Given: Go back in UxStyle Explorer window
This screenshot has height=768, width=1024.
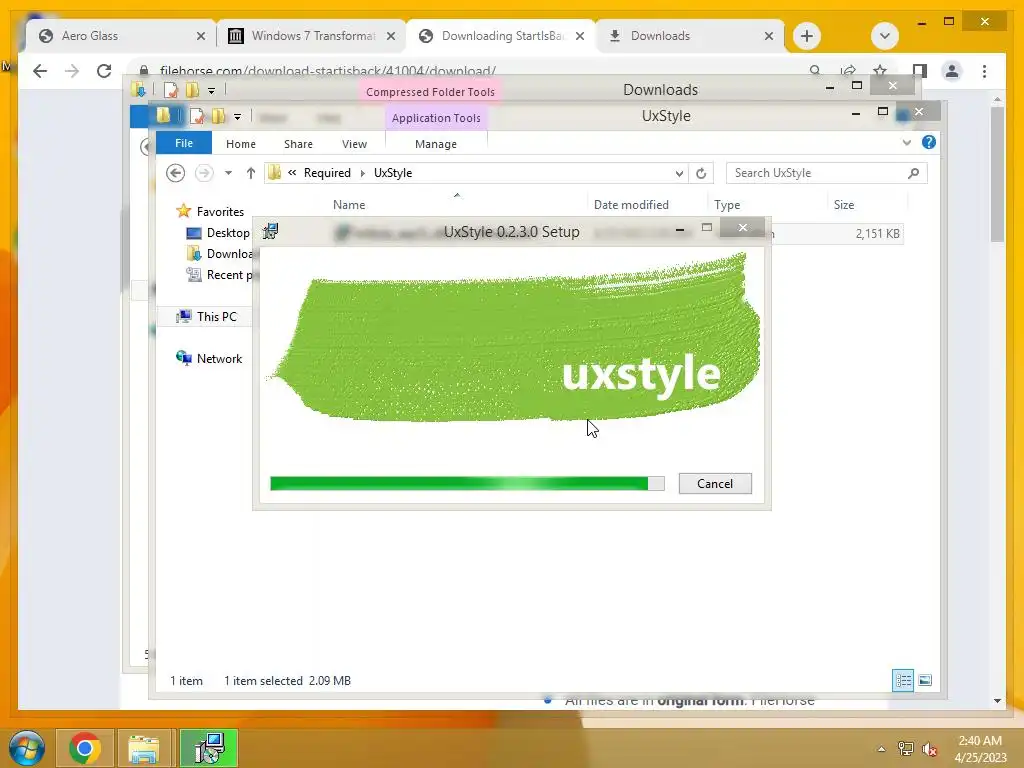Looking at the screenshot, I should (x=175, y=173).
